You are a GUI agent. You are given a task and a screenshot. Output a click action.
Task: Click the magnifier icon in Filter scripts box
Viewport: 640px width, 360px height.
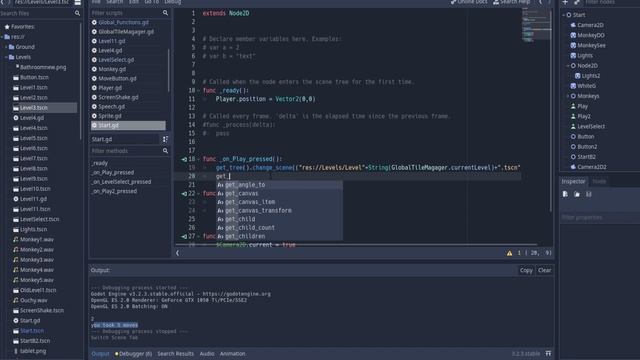tap(165, 13)
